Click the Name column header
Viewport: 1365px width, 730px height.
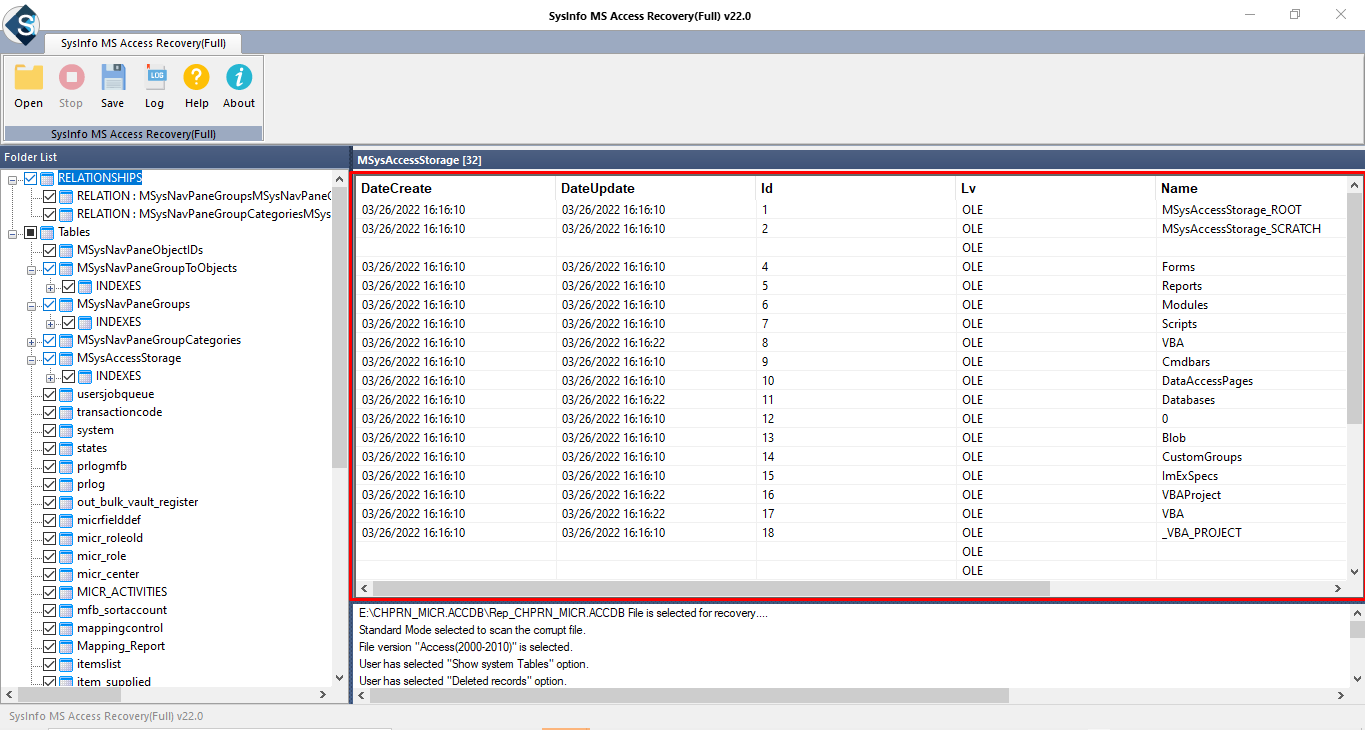click(x=1179, y=188)
